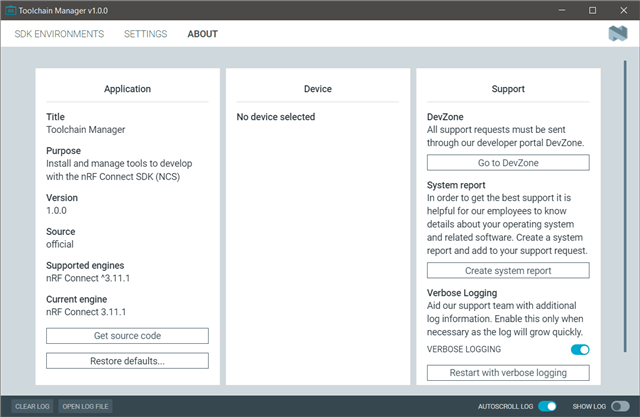Minimize the Toolchain Manager window

562,10
